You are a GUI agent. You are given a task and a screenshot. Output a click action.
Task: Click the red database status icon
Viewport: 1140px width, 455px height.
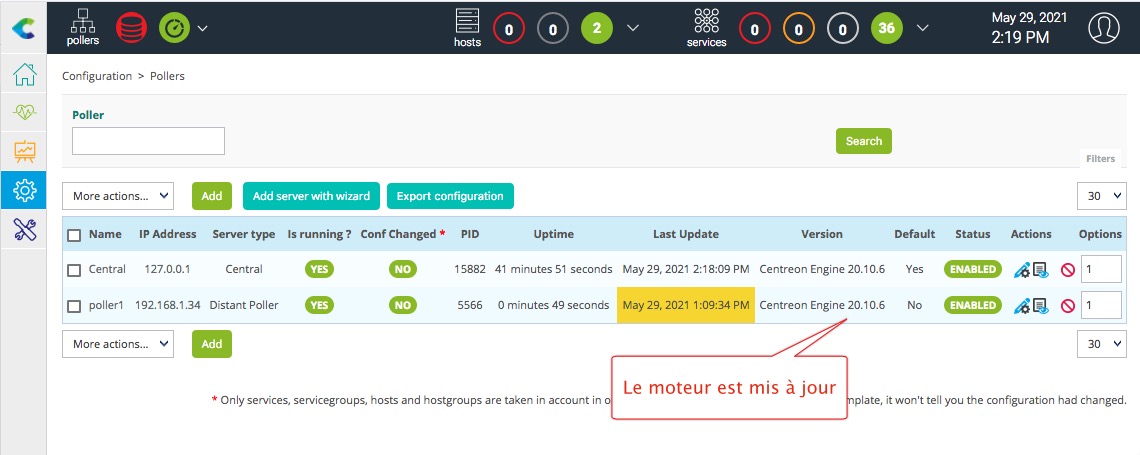pos(131,27)
